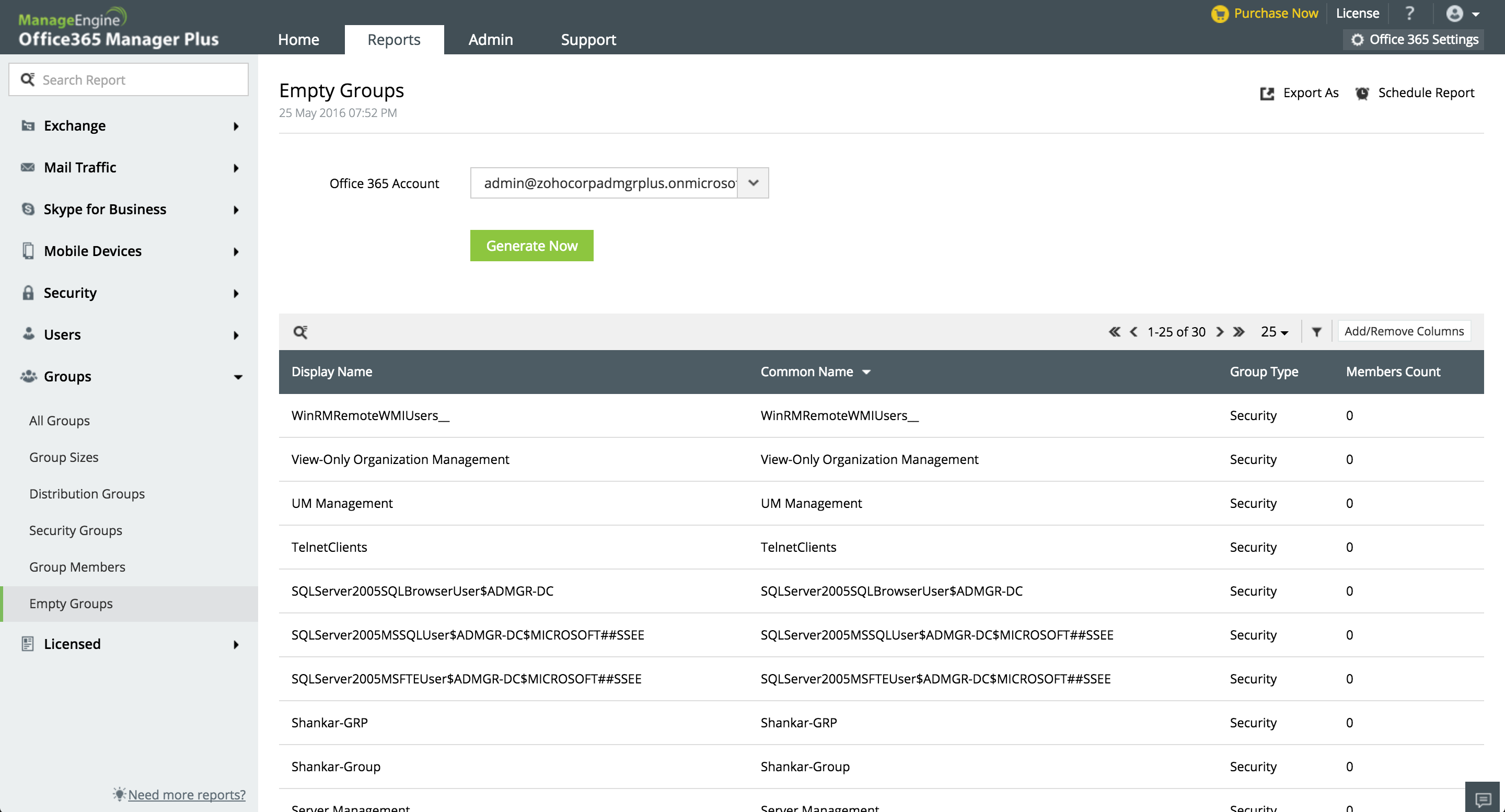Viewport: 1505px width, 812px height.
Task: Click the Need more reports? link
Action: [x=187, y=794]
